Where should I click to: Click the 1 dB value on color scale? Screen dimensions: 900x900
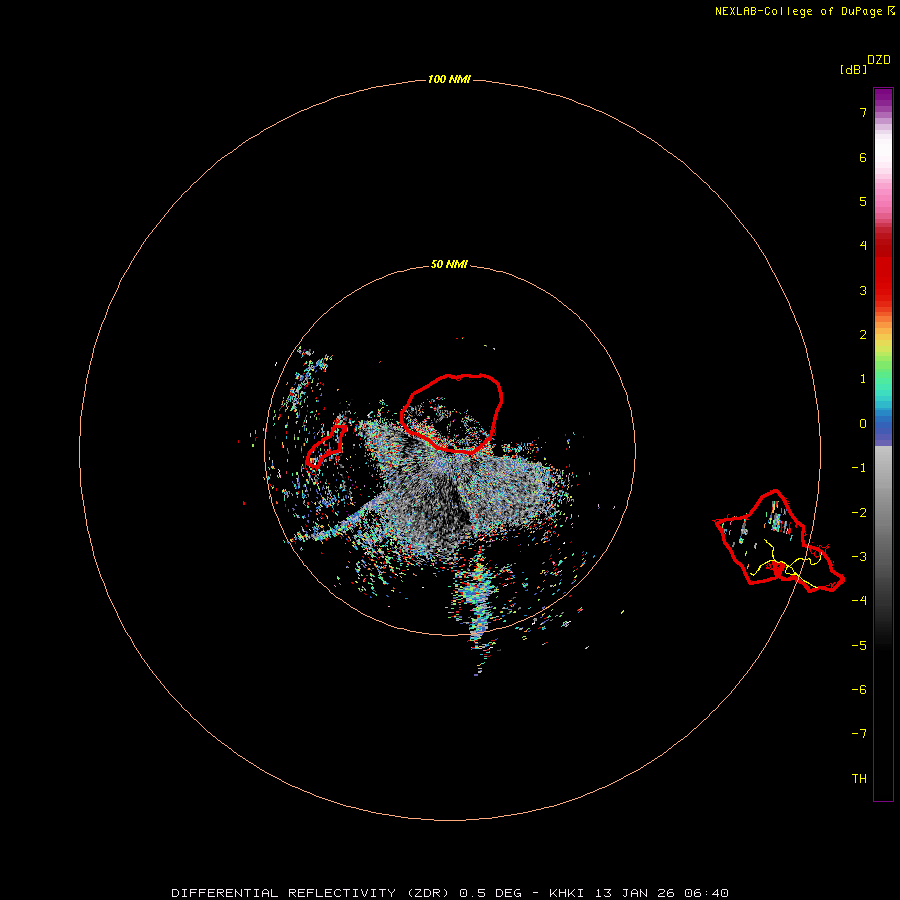click(863, 379)
